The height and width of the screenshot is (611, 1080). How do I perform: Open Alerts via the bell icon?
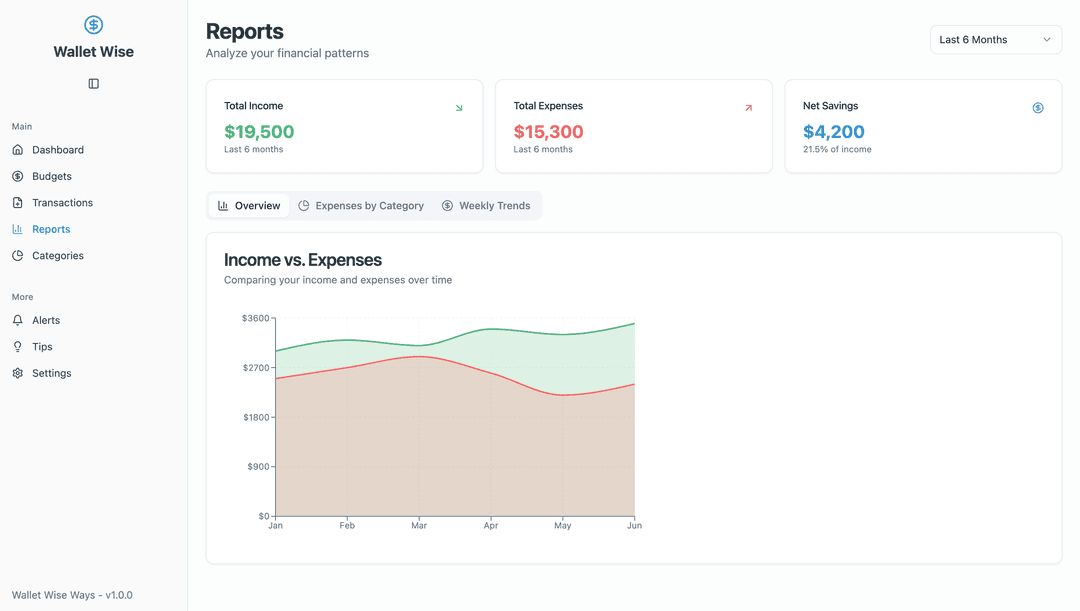click(17, 319)
